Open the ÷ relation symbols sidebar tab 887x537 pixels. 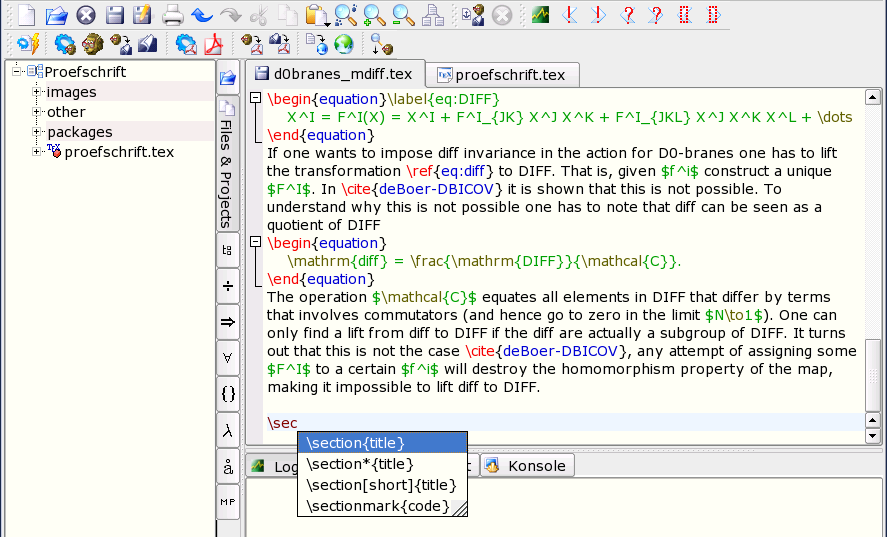pos(227,286)
